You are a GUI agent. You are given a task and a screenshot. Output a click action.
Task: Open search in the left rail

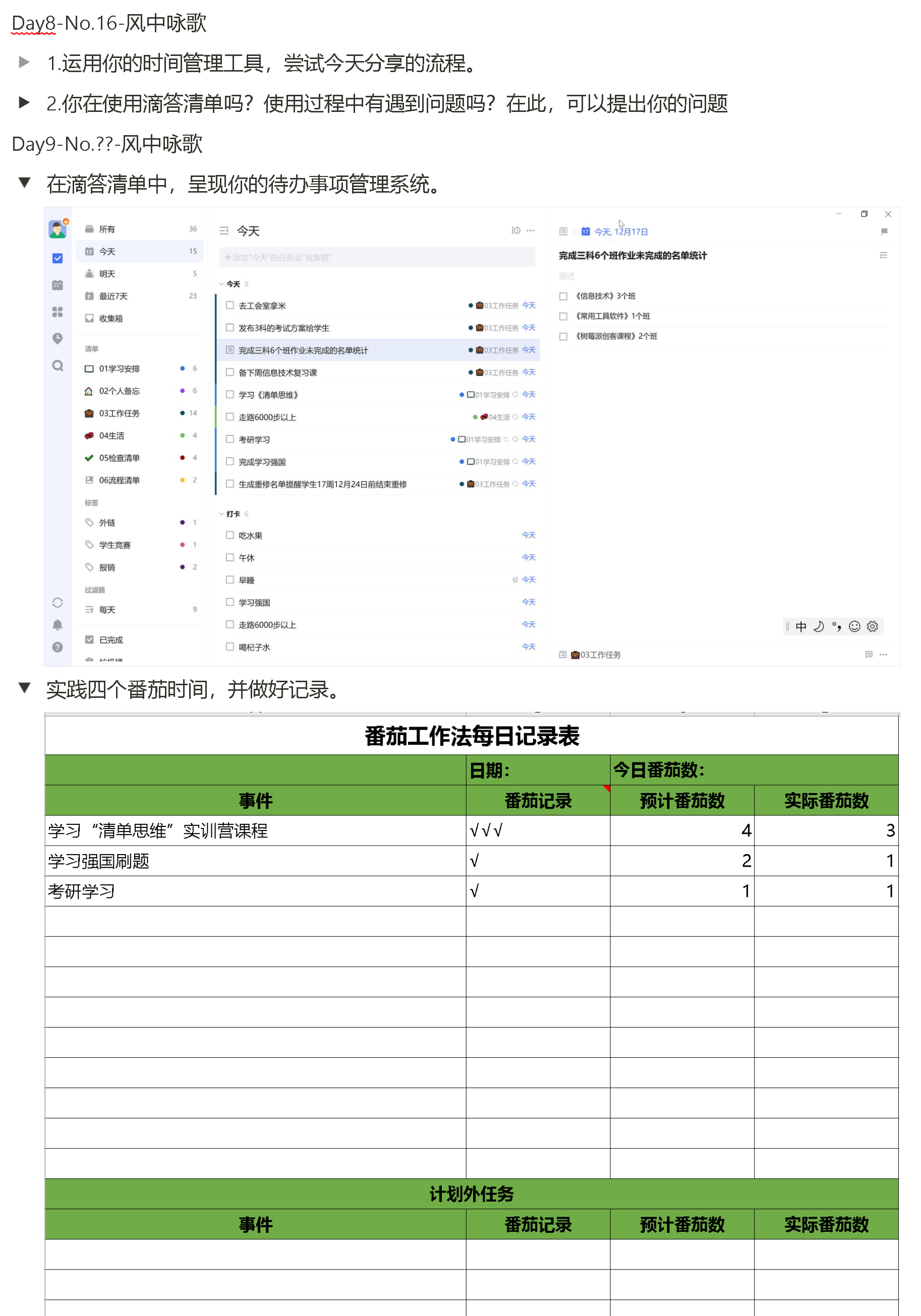tap(57, 366)
